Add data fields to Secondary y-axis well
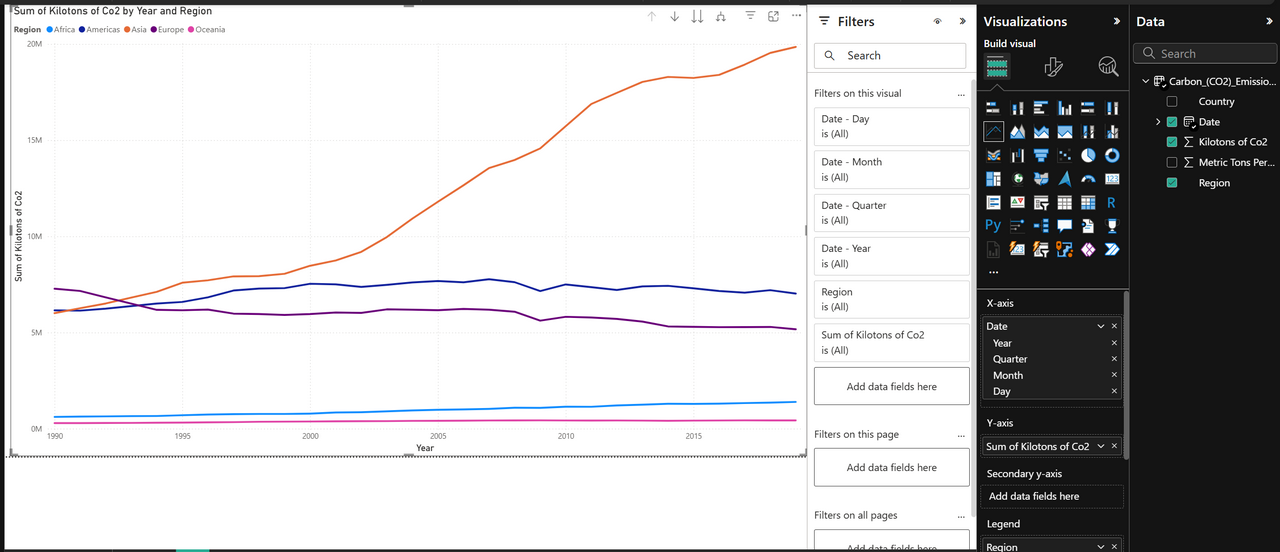Screen dimensions: 1280x552 click(x=1053, y=496)
